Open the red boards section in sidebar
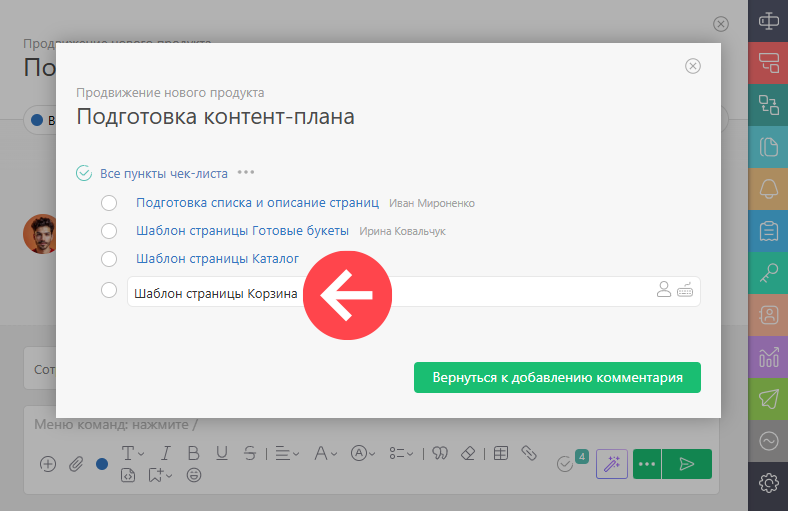Viewport: 788px width, 511px height. 768,63
